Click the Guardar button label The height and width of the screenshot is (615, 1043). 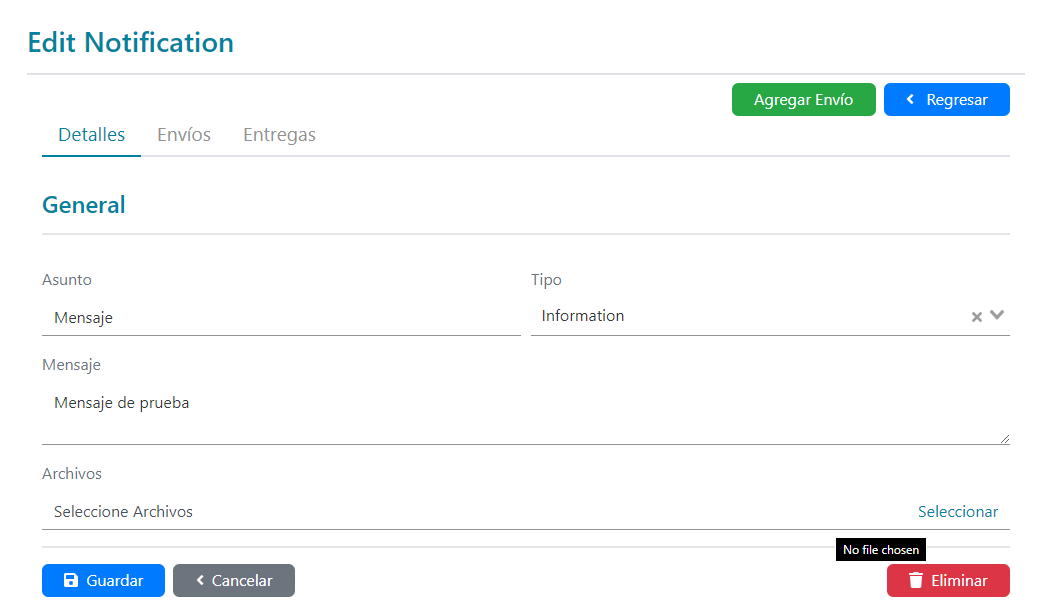[115, 581]
